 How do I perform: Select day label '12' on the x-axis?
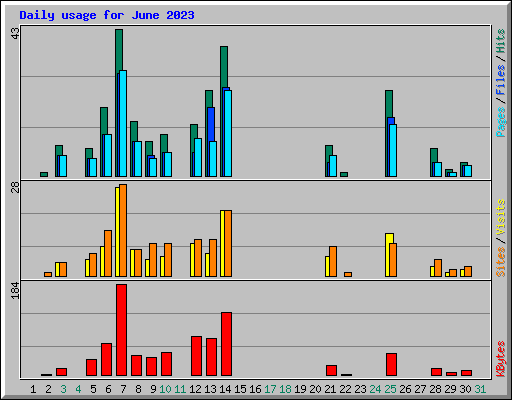[x=195, y=389]
